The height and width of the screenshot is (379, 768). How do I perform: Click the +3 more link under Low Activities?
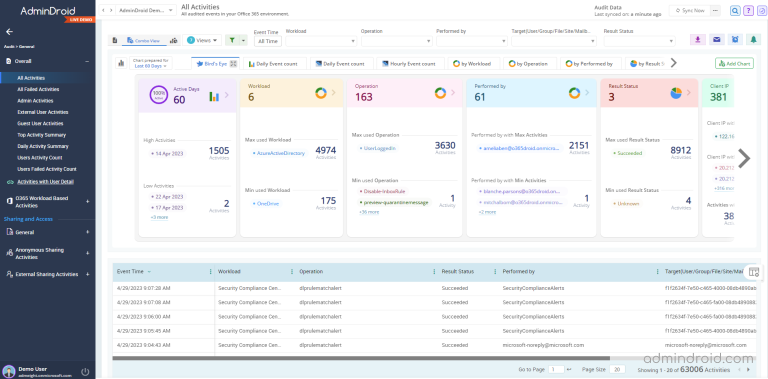[x=159, y=217]
